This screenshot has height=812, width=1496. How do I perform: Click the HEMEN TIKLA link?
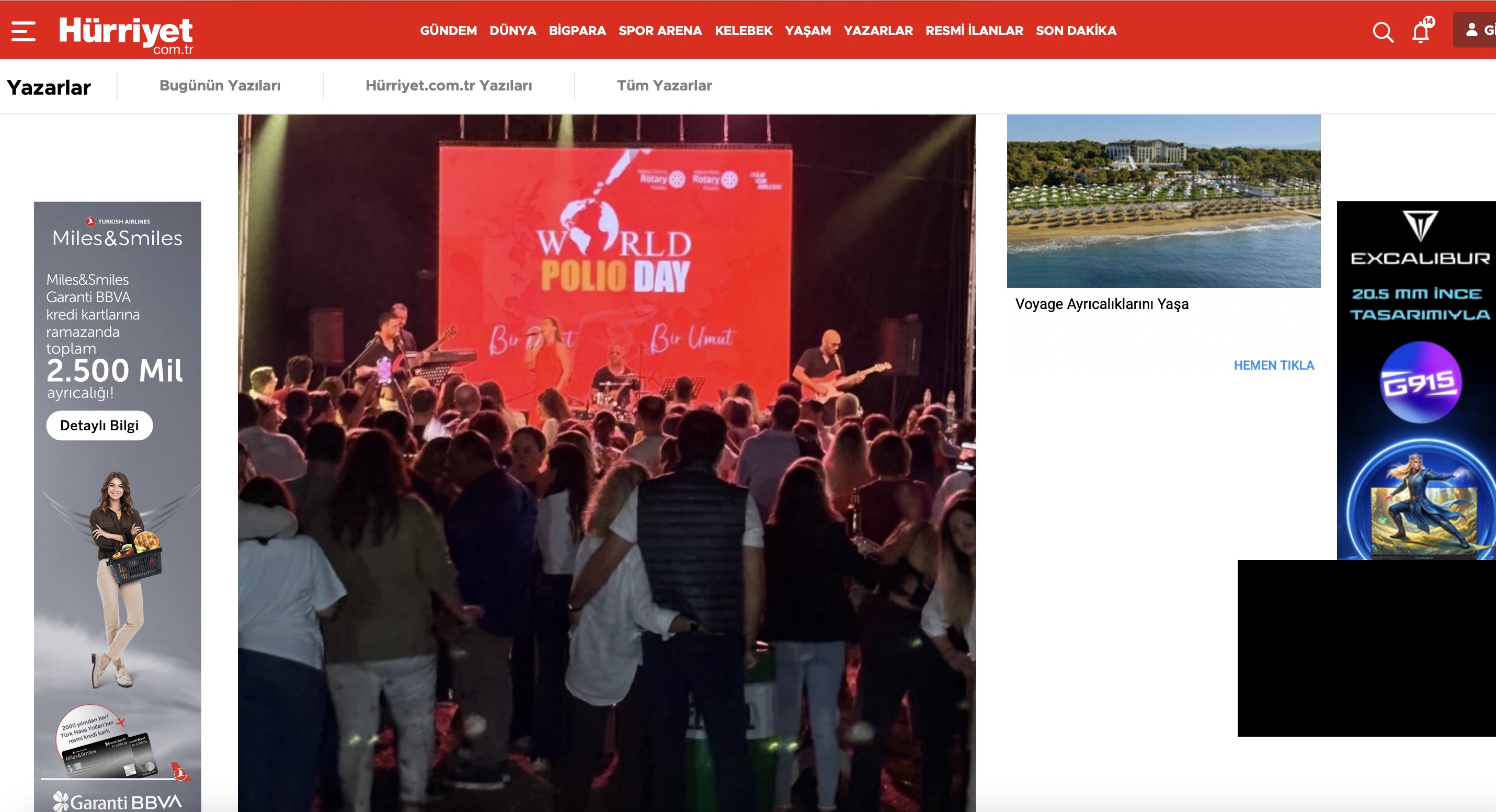pyautogui.click(x=1274, y=365)
